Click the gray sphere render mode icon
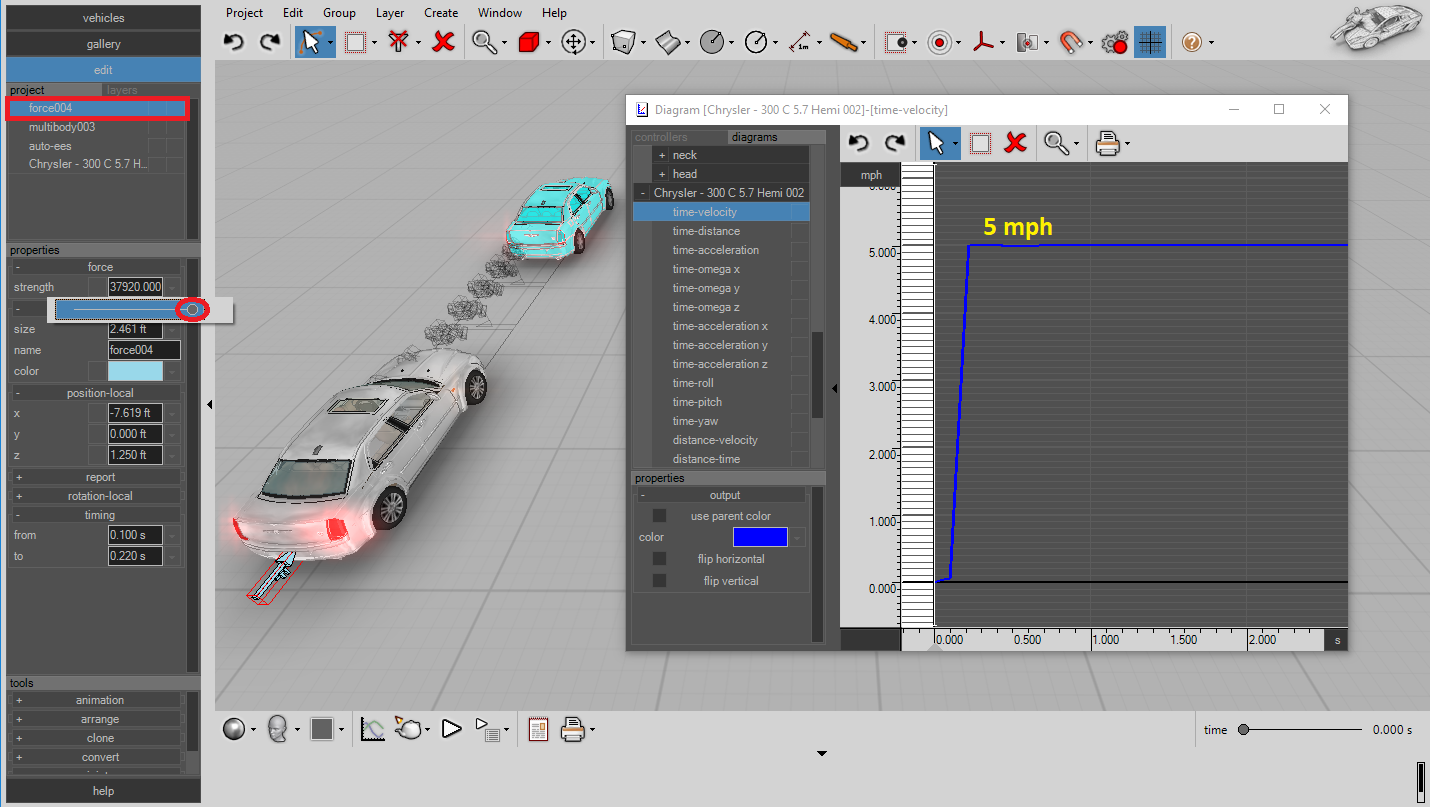Viewport: 1430px width, 807px height. (x=234, y=729)
